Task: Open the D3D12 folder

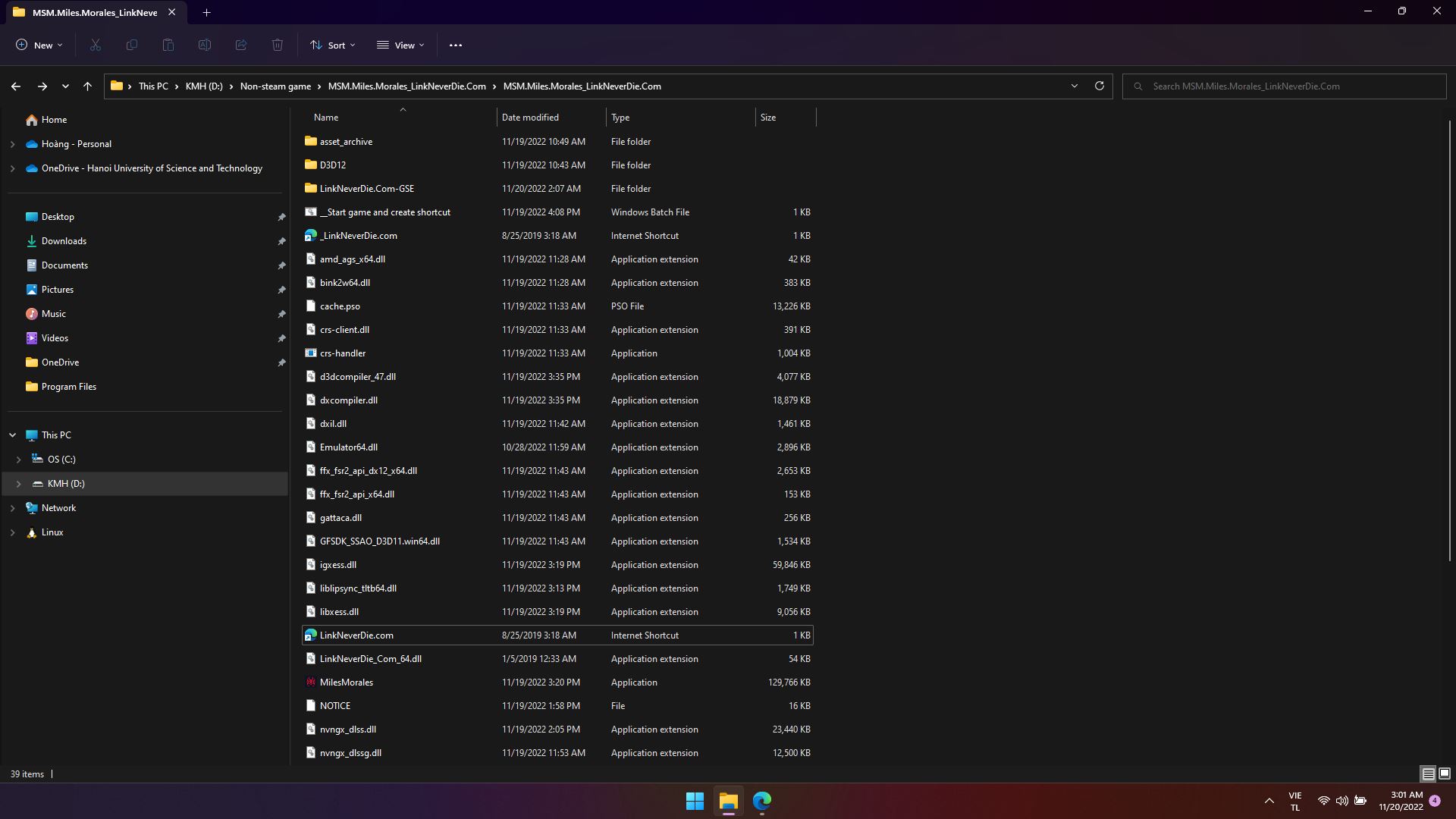Action: click(x=332, y=164)
